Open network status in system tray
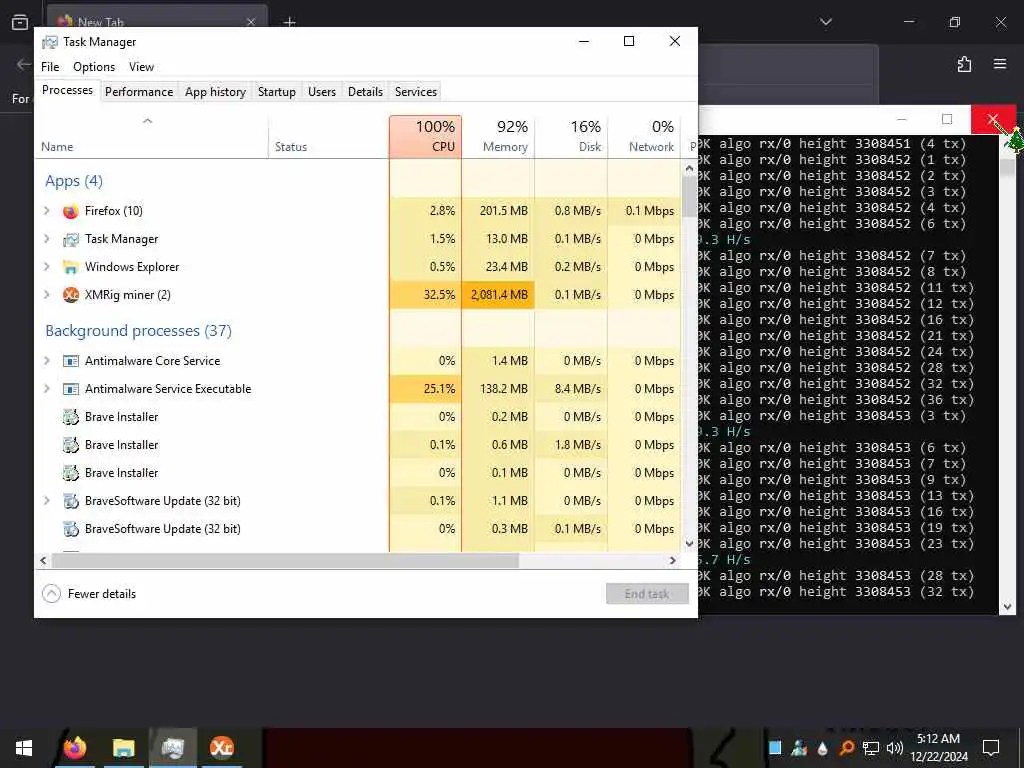This screenshot has width=1024, height=768. (x=871, y=748)
